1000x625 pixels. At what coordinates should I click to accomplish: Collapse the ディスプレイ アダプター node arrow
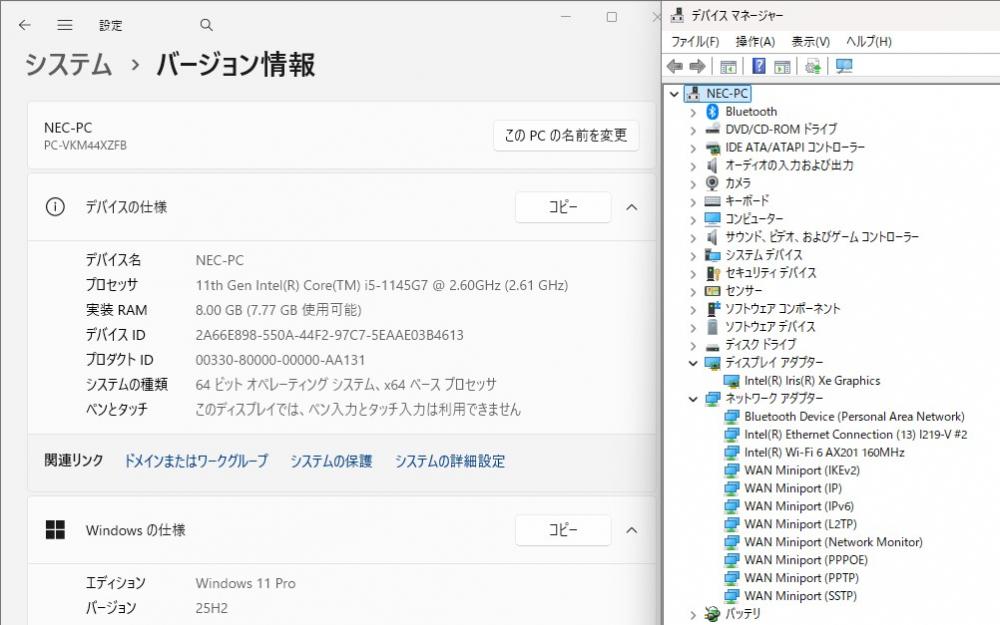693,363
